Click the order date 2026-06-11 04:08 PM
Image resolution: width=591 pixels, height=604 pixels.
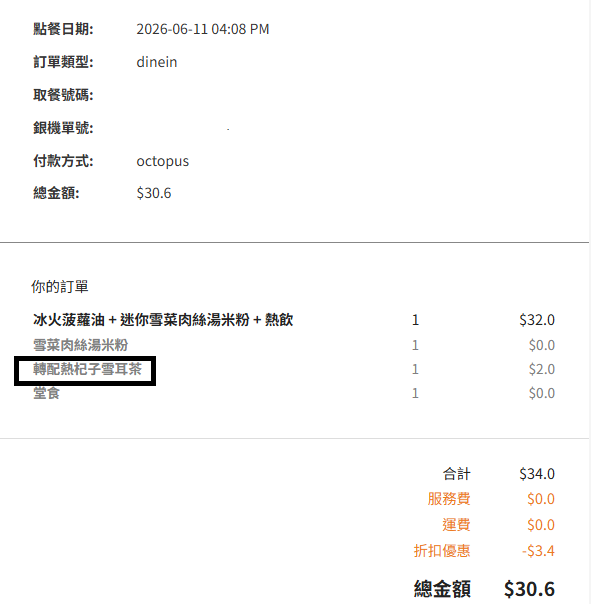203,29
